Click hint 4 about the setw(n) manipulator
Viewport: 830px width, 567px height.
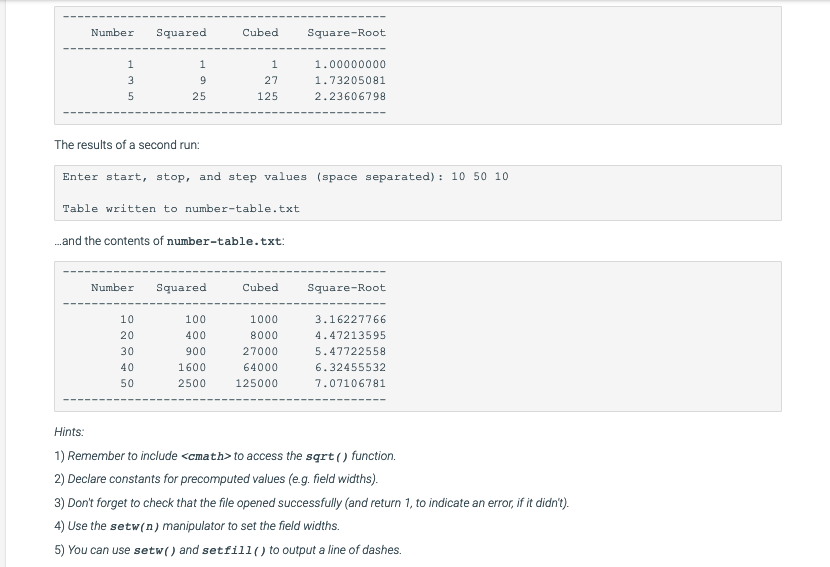pyautogui.click(x=197, y=526)
